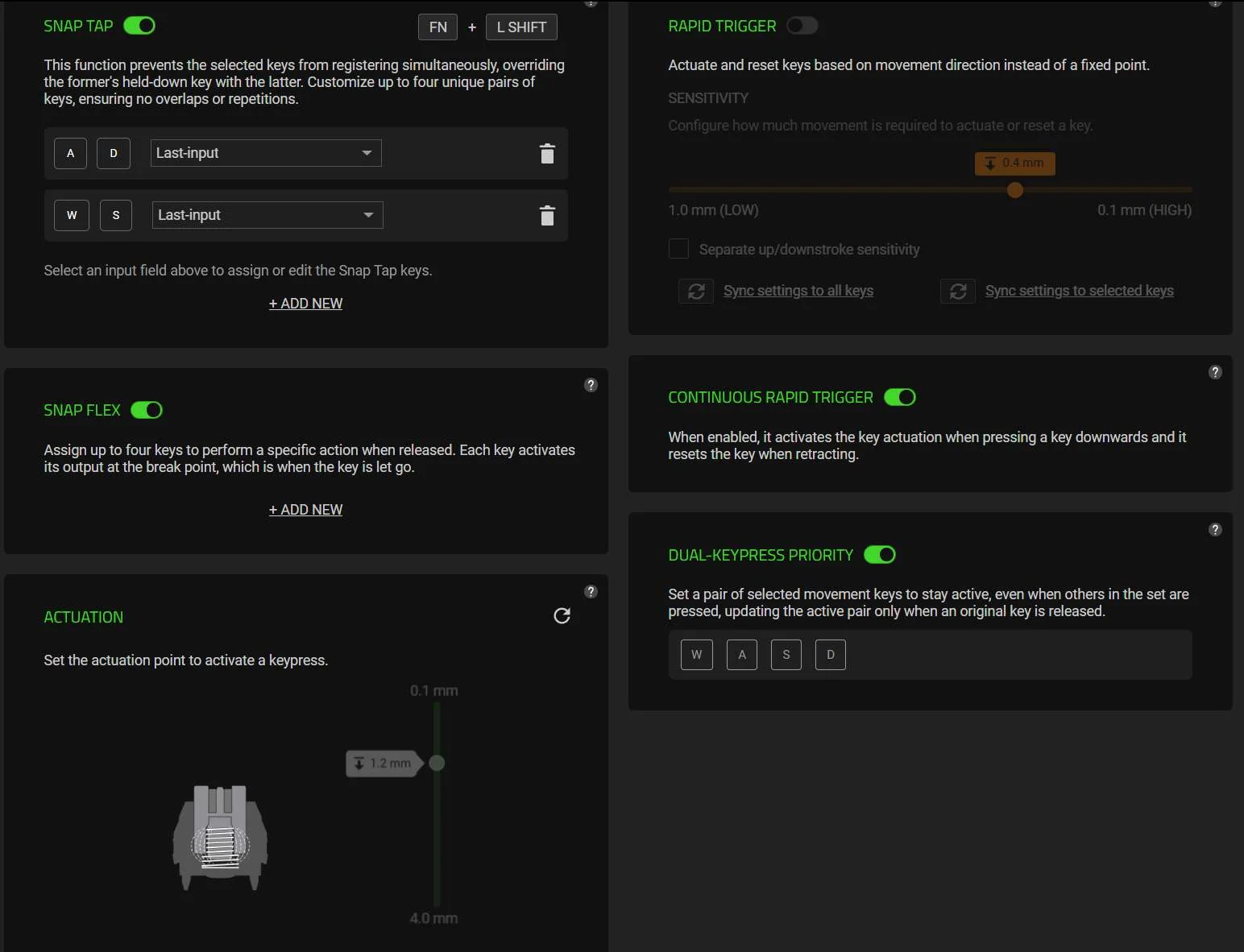
Task: Click the sync icon beside Sync settings to selected keys
Action: coord(958,291)
